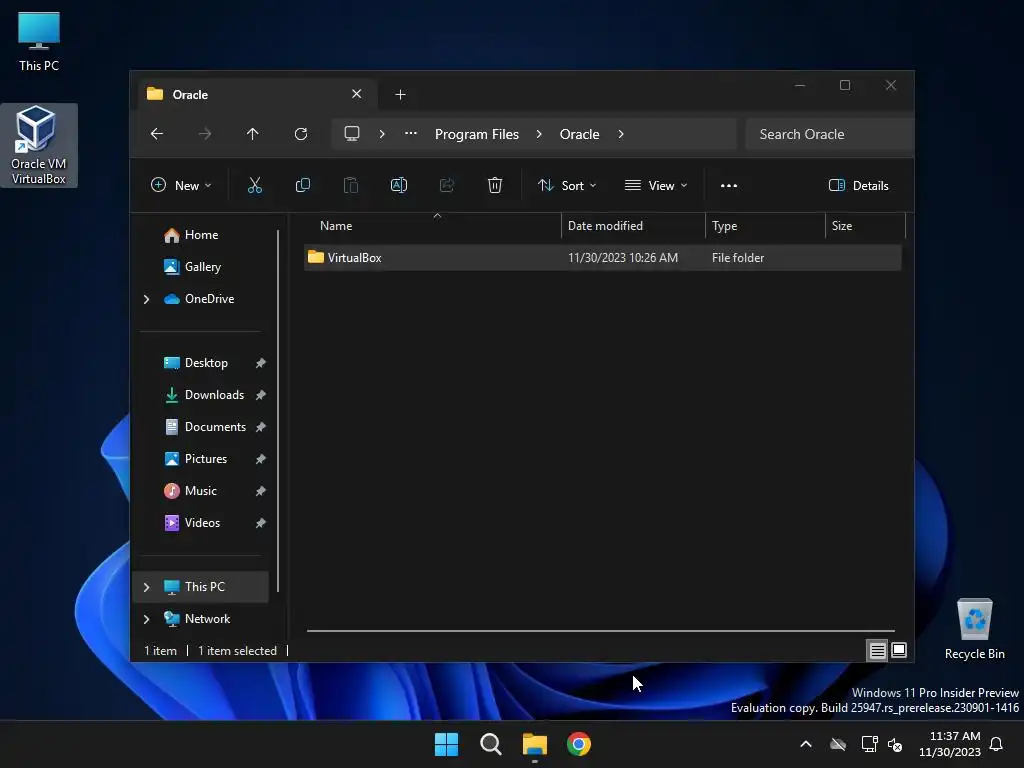Go back with the back arrow

[157, 134]
